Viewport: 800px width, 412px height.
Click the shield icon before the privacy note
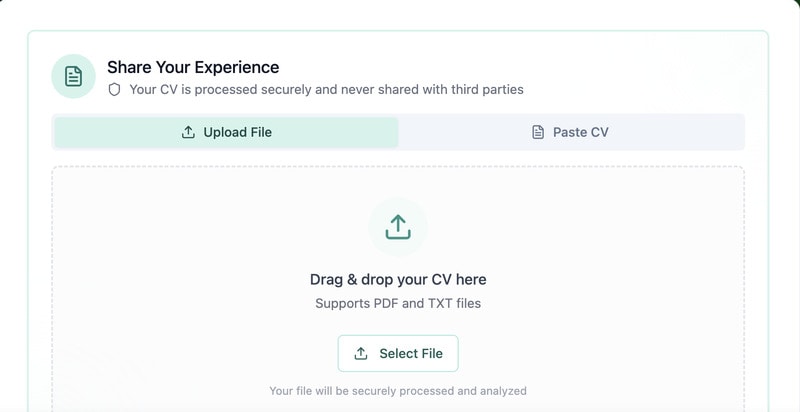(115, 89)
